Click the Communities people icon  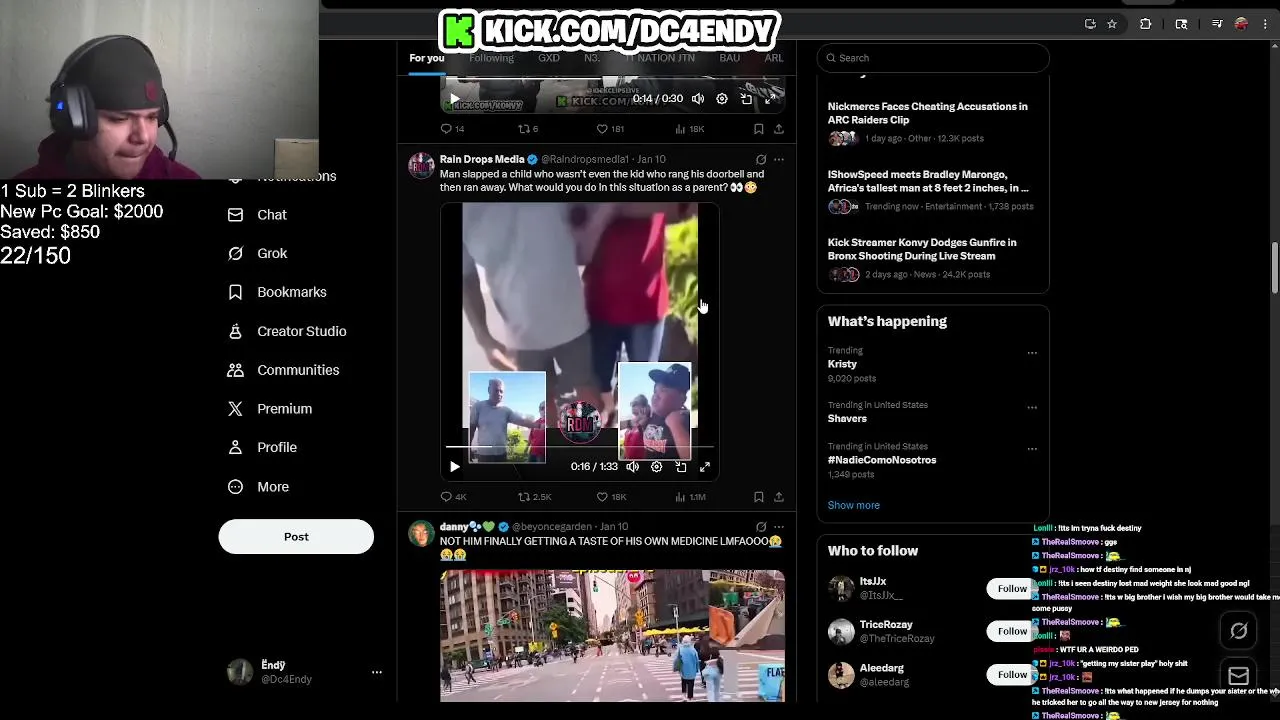click(x=236, y=370)
